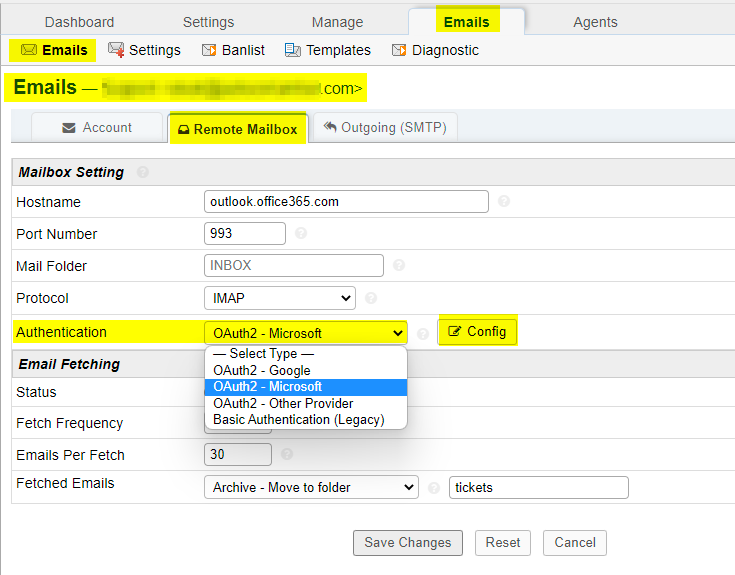Image resolution: width=735 pixels, height=575 pixels.
Task: Open the Diagnostic submenu
Action: pos(435,50)
